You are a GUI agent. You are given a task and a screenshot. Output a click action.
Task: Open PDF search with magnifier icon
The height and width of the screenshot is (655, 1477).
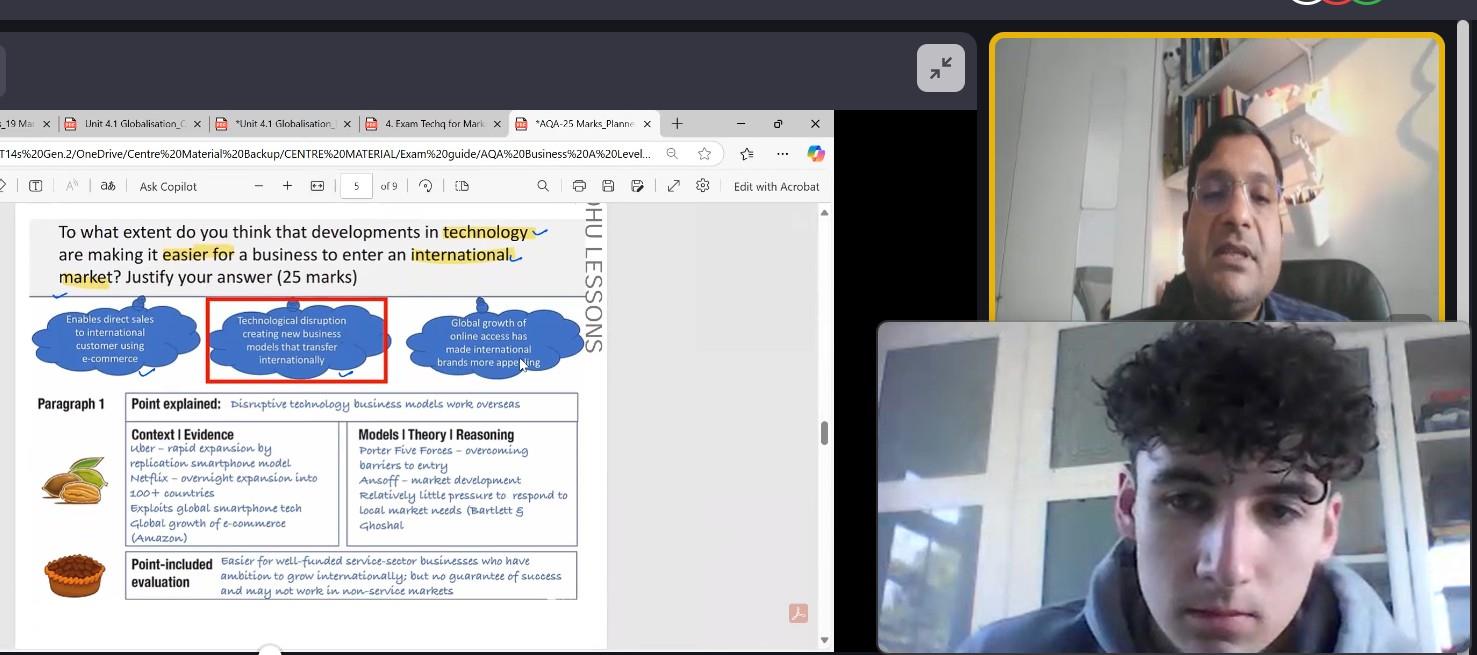(543, 186)
